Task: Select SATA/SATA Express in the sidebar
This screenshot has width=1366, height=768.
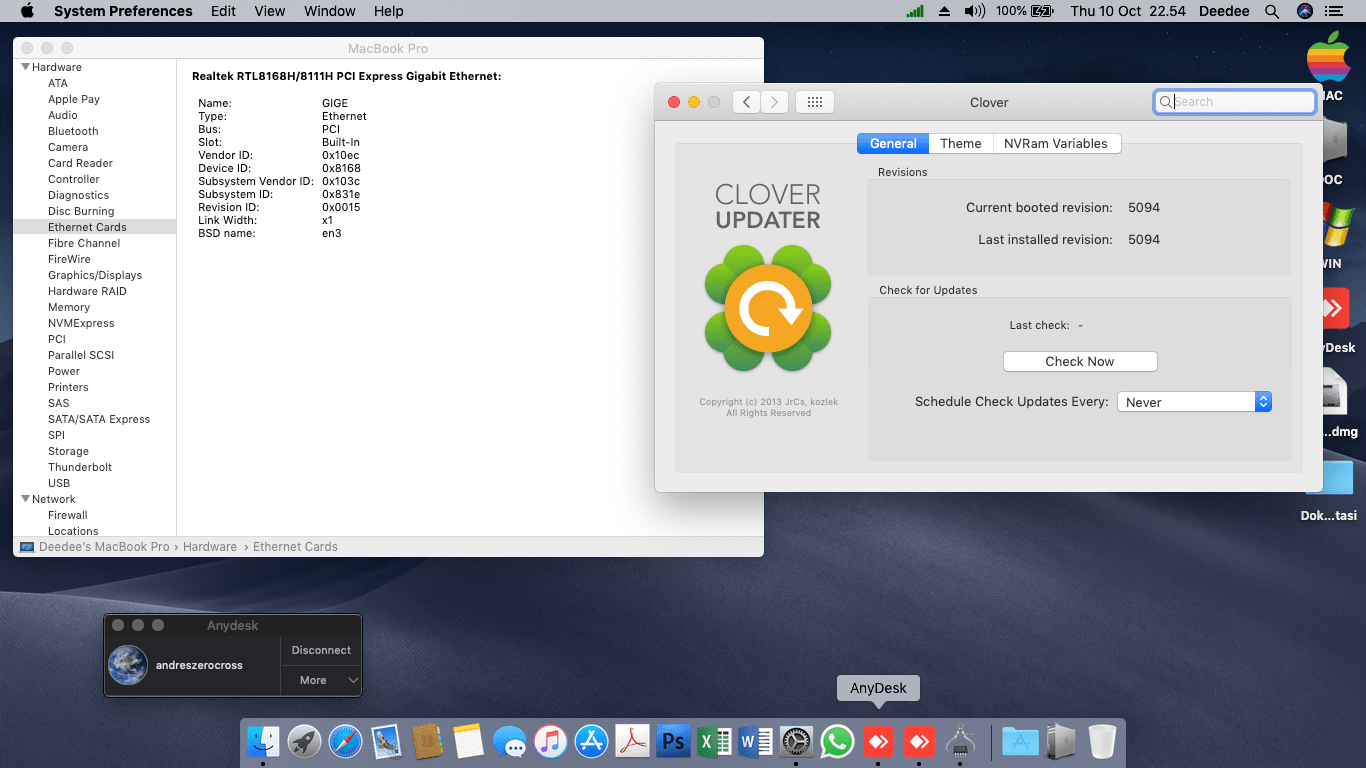Action: coord(99,419)
